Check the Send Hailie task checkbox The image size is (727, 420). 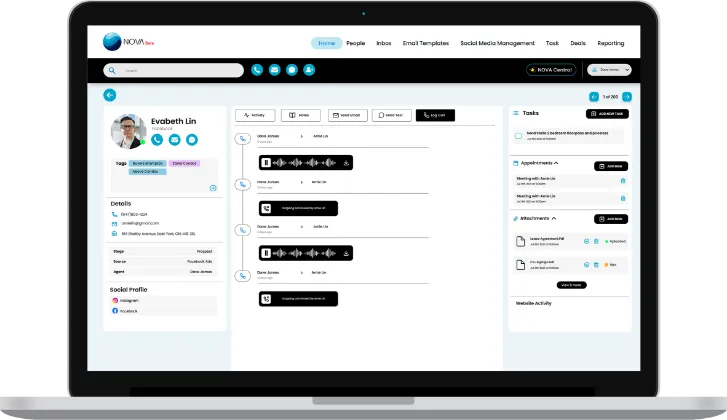coord(519,134)
